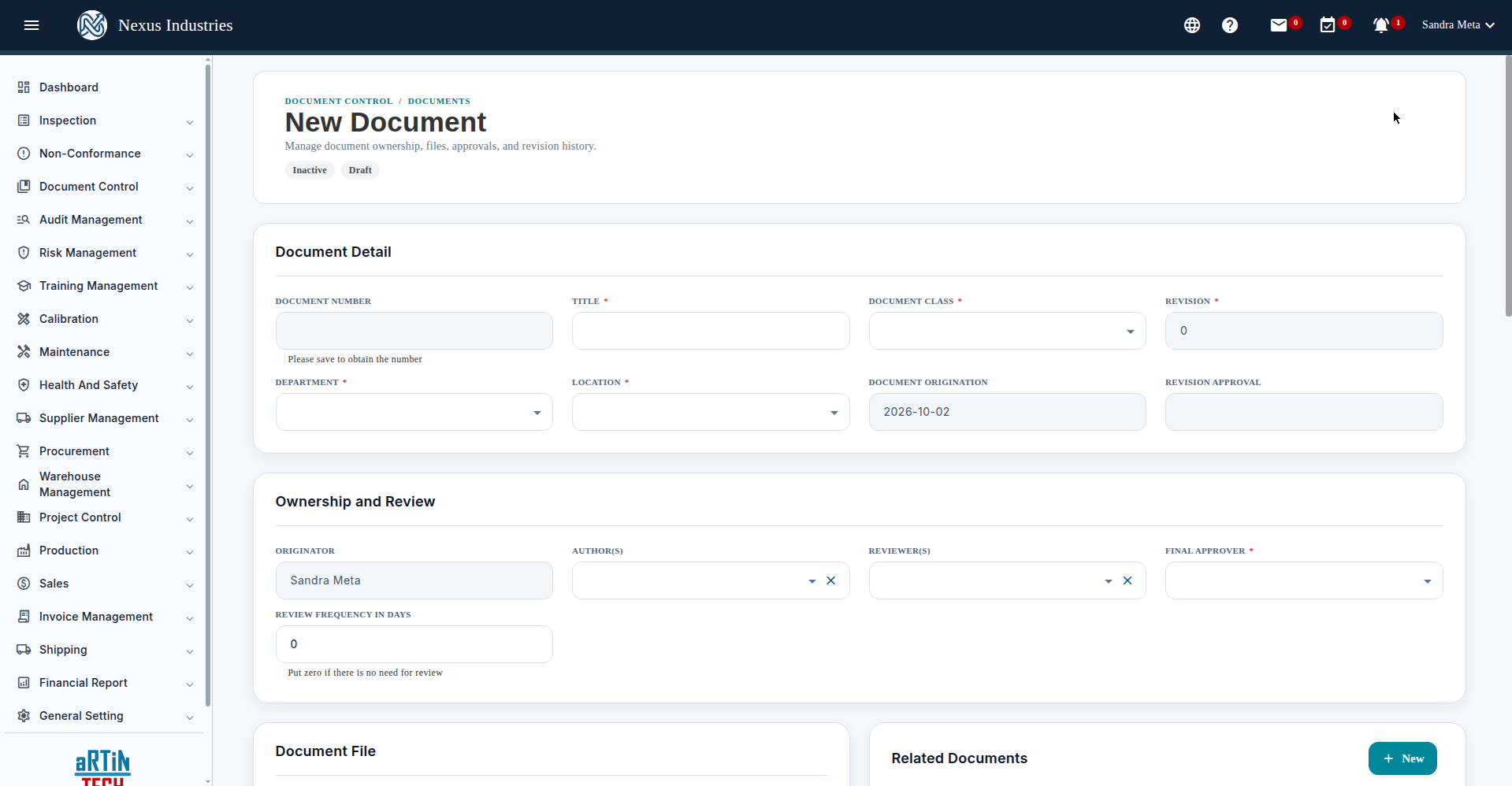Click the Nexus Industries logo
The width and height of the screenshot is (1512, 786).
point(92,25)
